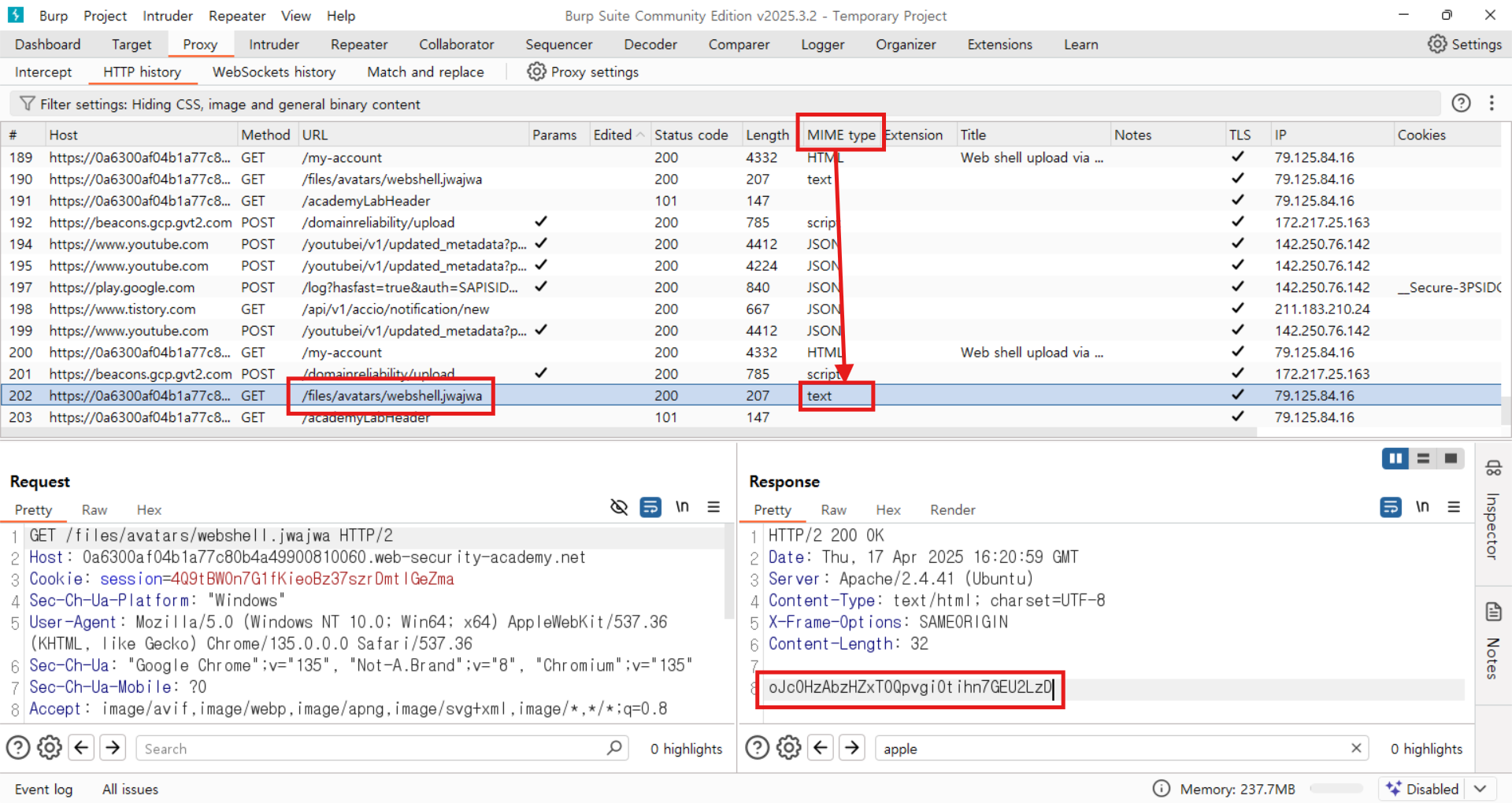Viewport: 1512px width, 803px height.
Task: Toggle word wrap in the Request pane
Action: pos(650,507)
